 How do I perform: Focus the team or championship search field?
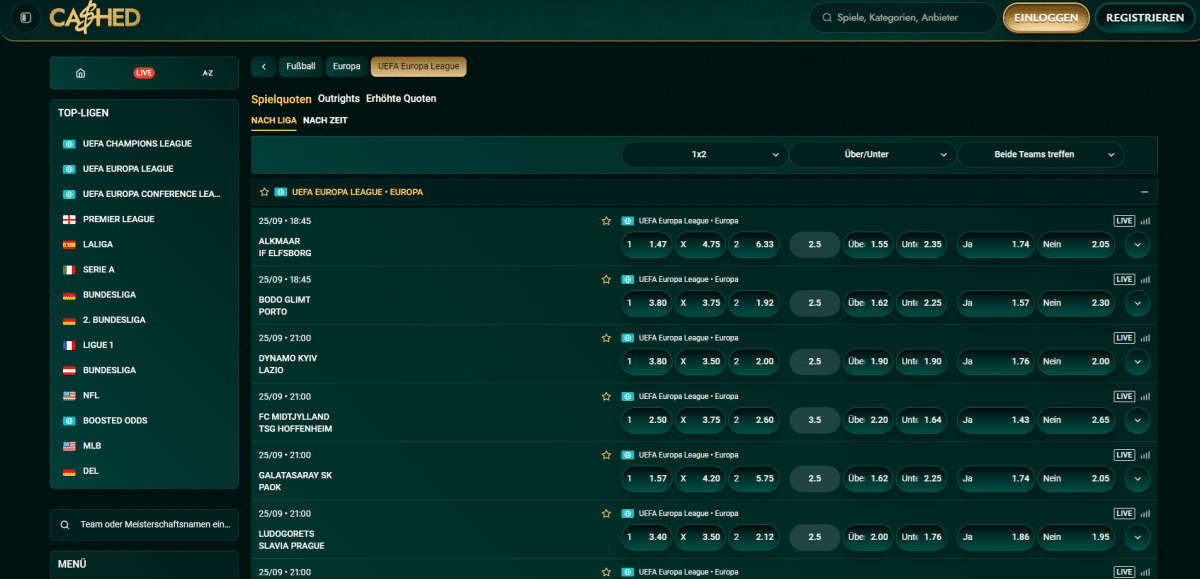(x=144, y=525)
